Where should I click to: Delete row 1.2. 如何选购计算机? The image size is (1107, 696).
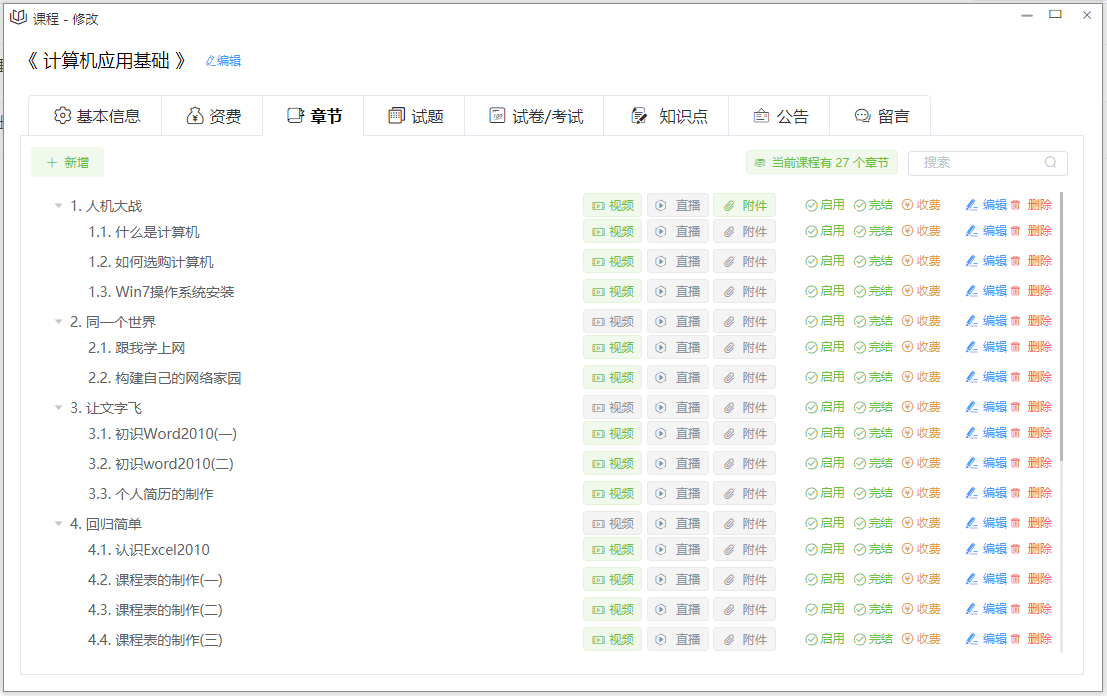pos(1031,260)
